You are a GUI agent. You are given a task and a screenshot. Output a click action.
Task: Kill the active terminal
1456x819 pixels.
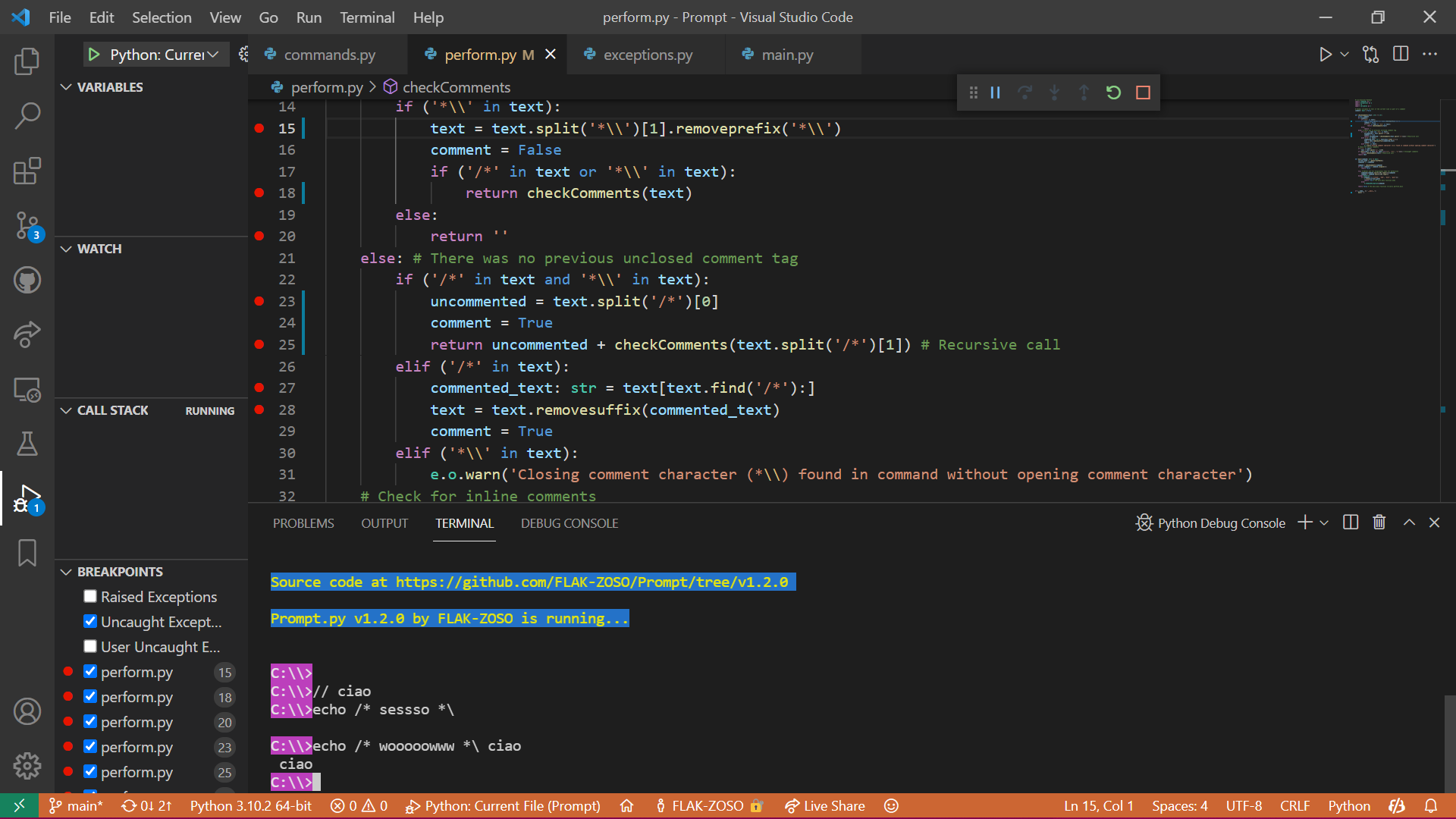[x=1379, y=522]
